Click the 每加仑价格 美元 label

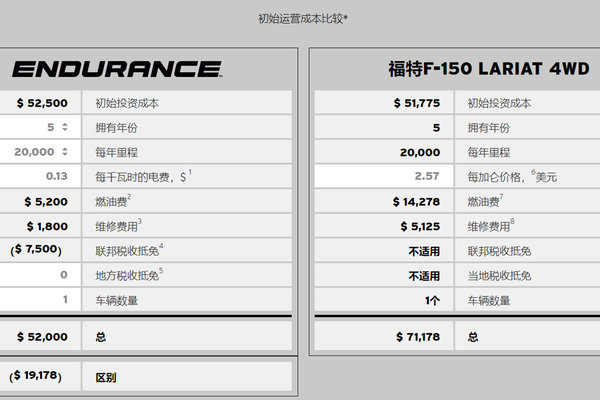pyautogui.click(x=512, y=177)
